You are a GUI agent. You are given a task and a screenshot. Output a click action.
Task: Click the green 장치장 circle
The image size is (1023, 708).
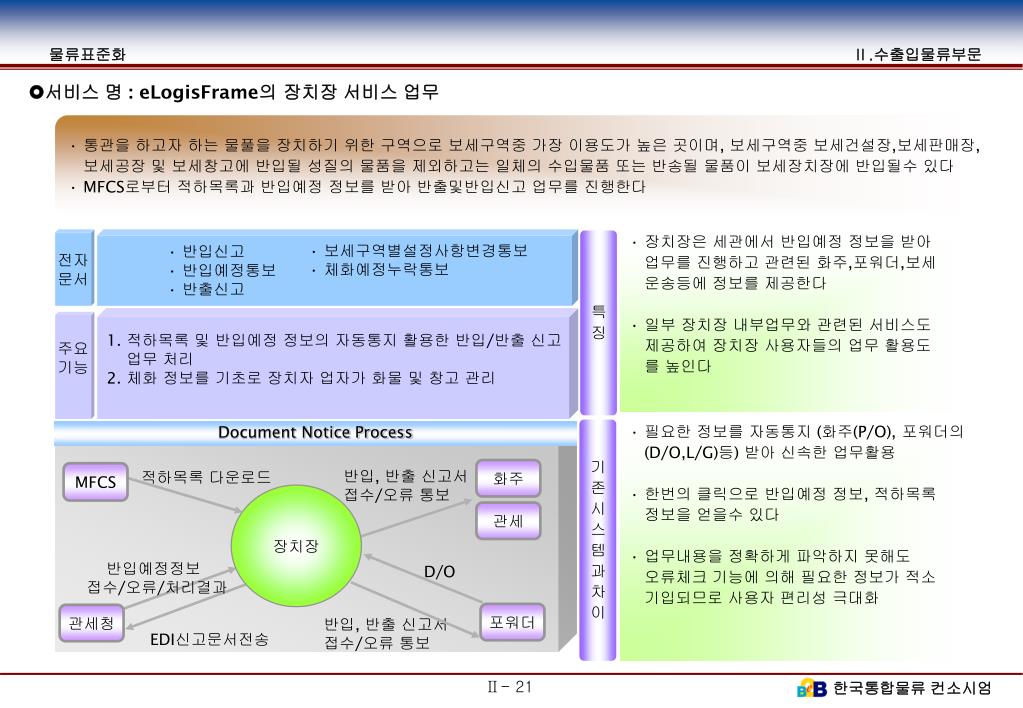296,546
